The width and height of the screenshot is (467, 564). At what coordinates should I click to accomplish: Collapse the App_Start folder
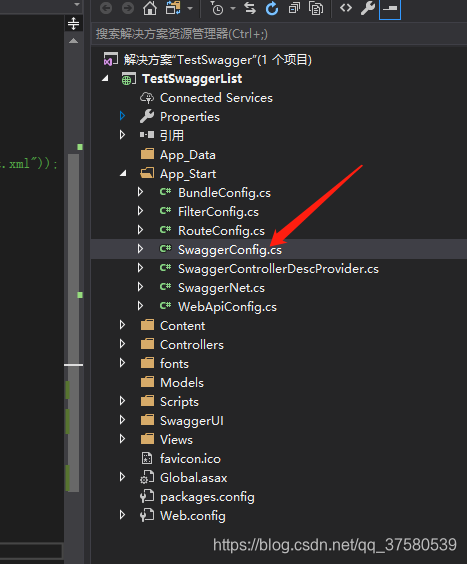(x=123, y=174)
